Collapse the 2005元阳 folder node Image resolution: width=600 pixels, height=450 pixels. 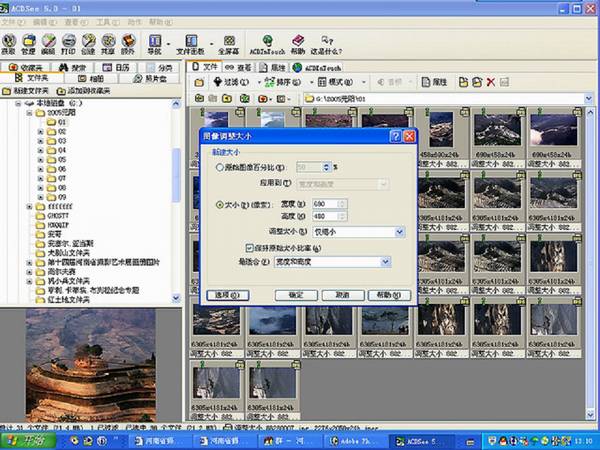pos(29,113)
